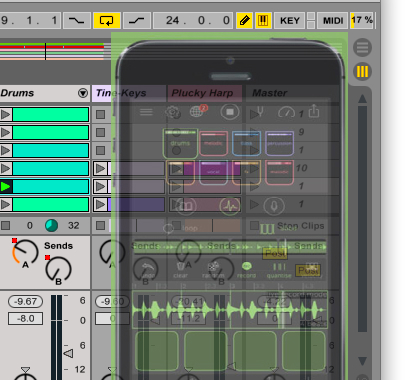The image size is (413, 380).
Task: Launch Tine-Keys purple sixth row clip
Action: click(x=100, y=204)
